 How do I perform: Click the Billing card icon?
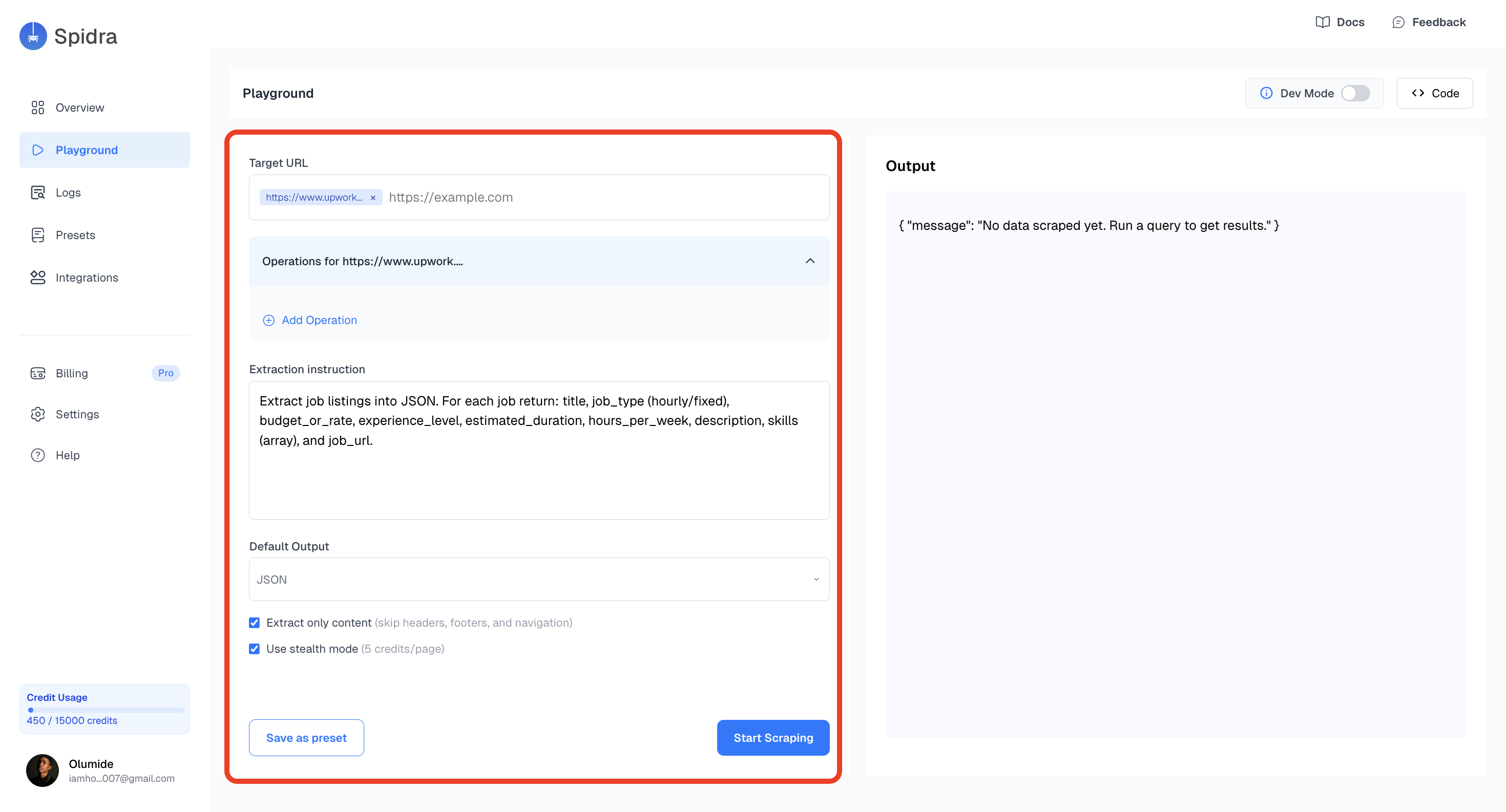coord(37,373)
